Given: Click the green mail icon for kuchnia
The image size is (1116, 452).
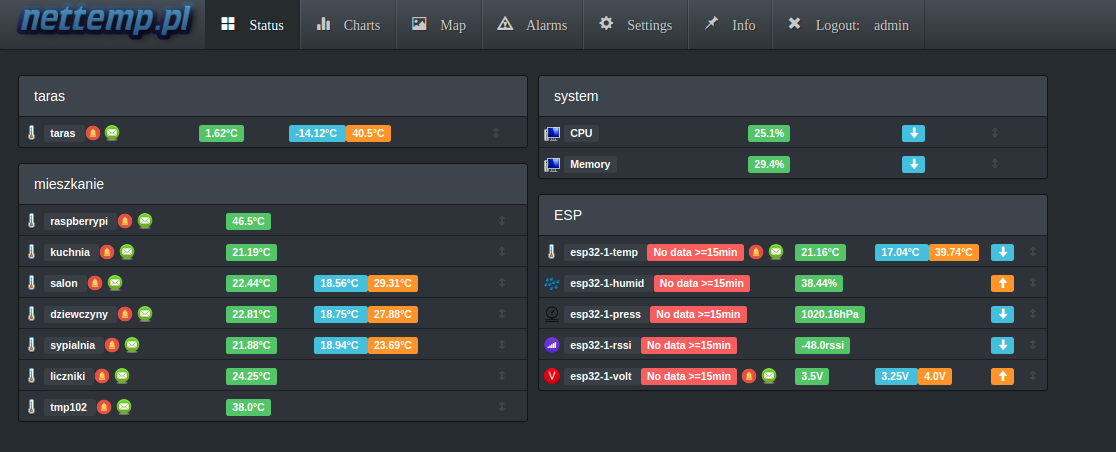Looking at the screenshot, I should [x=127, y=252].
